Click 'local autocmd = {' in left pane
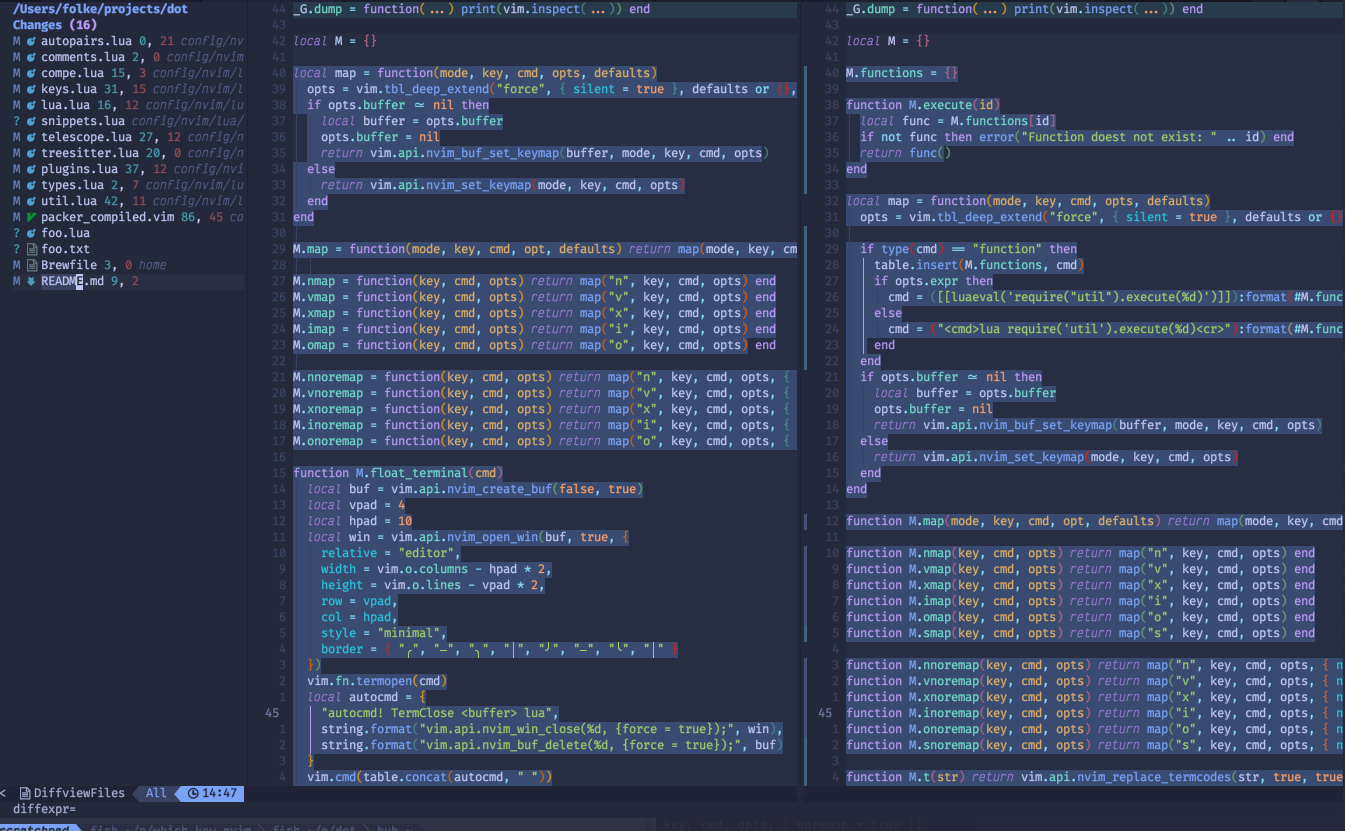1345x831 pixels. coord(367,697)
